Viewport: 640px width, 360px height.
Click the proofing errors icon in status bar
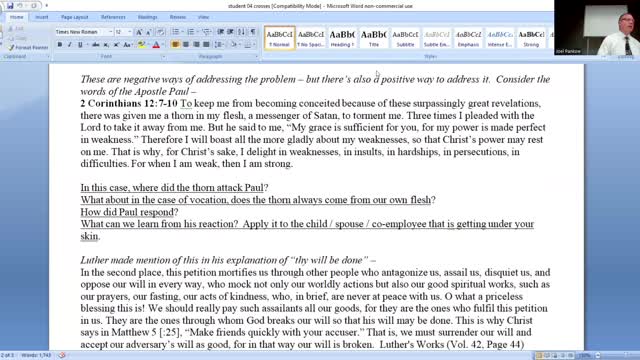62,356
